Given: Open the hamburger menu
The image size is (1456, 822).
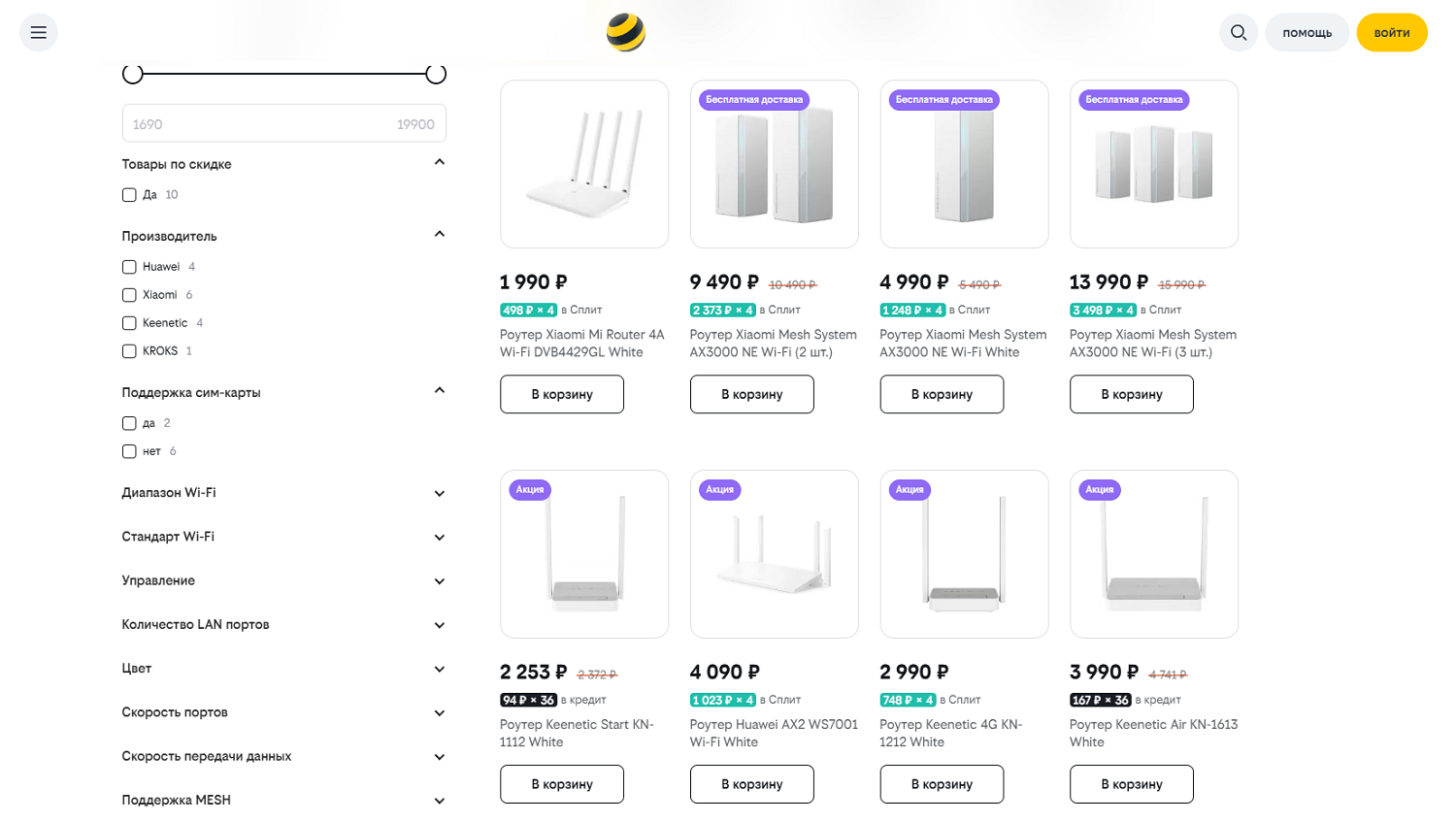Looking at the screenshot, I should (x=39, y=33).
